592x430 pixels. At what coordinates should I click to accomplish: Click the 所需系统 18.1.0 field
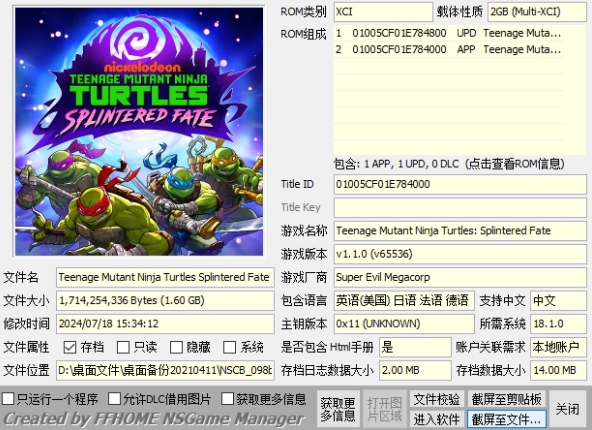558,324
